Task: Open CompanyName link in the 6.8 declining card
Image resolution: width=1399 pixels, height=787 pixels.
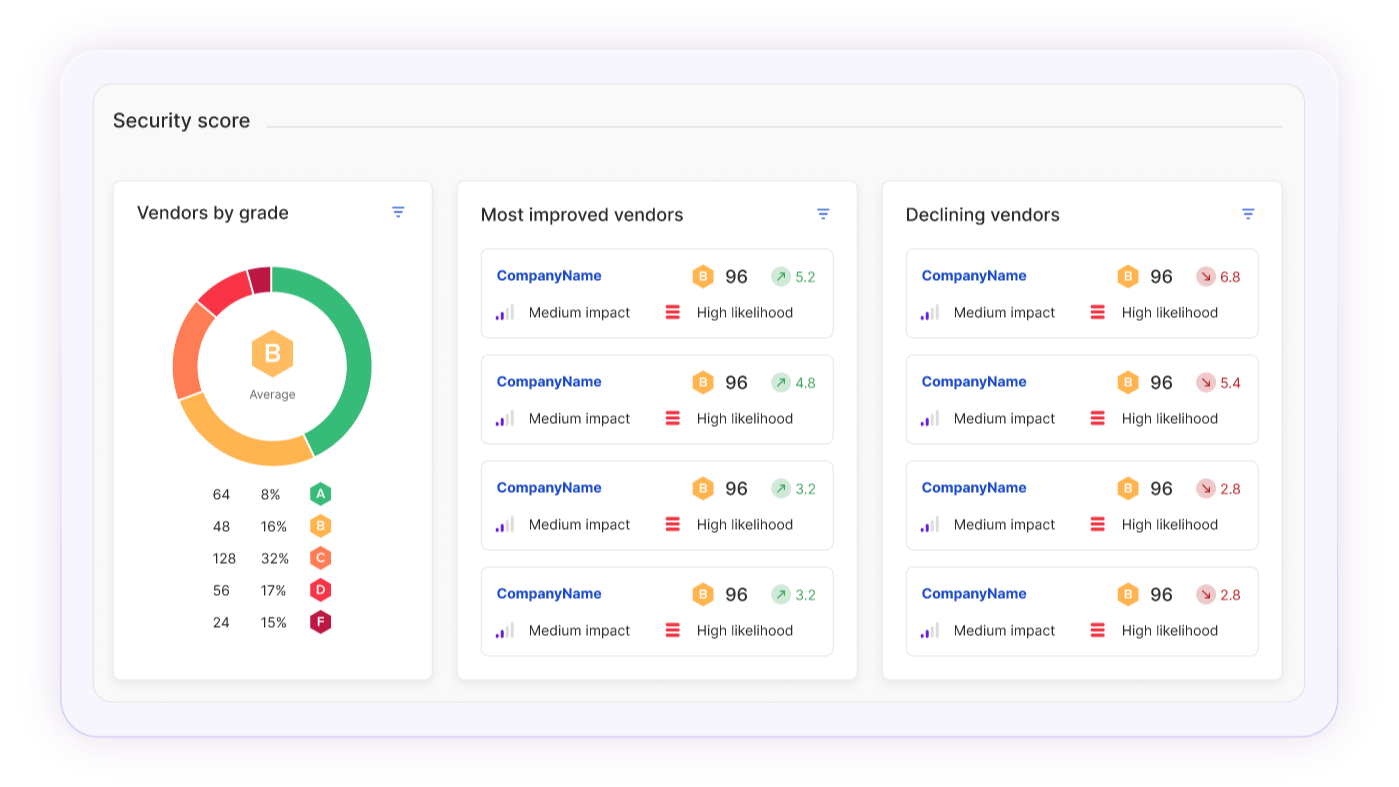Action: pos(974,276)
